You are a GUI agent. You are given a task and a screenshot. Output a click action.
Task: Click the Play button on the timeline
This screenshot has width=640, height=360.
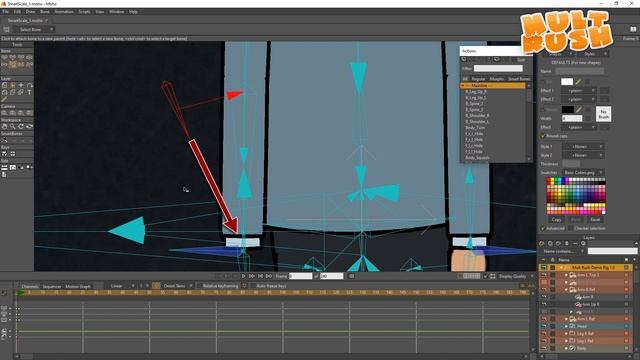point(244,276)
